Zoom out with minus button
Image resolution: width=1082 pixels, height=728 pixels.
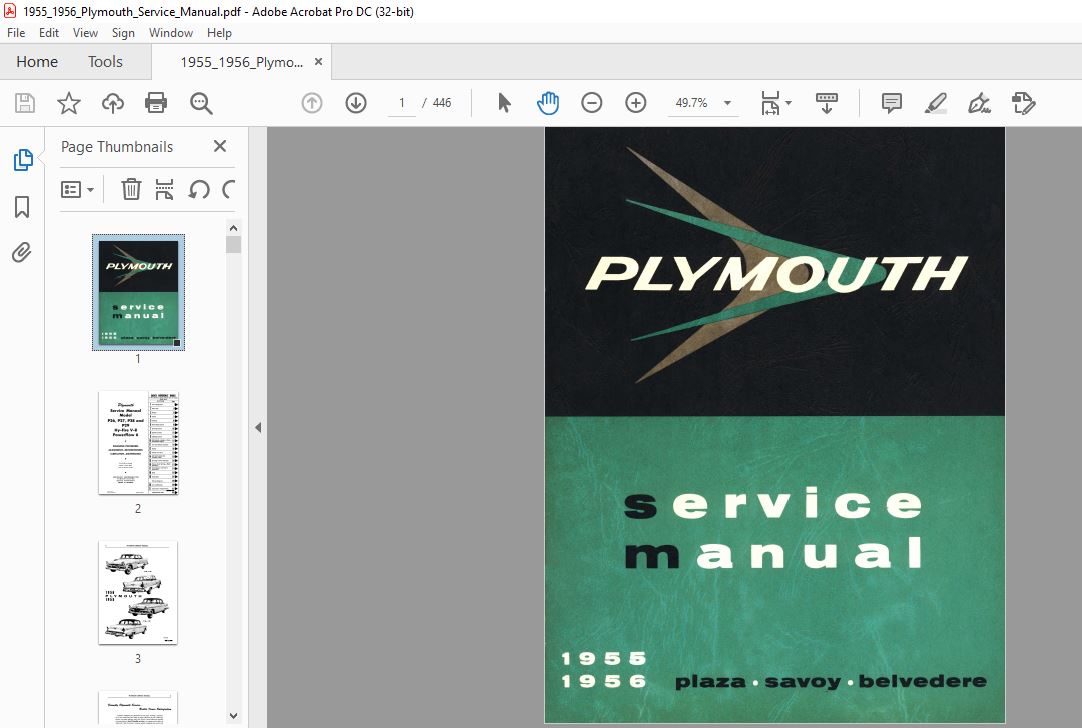(591, 104)
